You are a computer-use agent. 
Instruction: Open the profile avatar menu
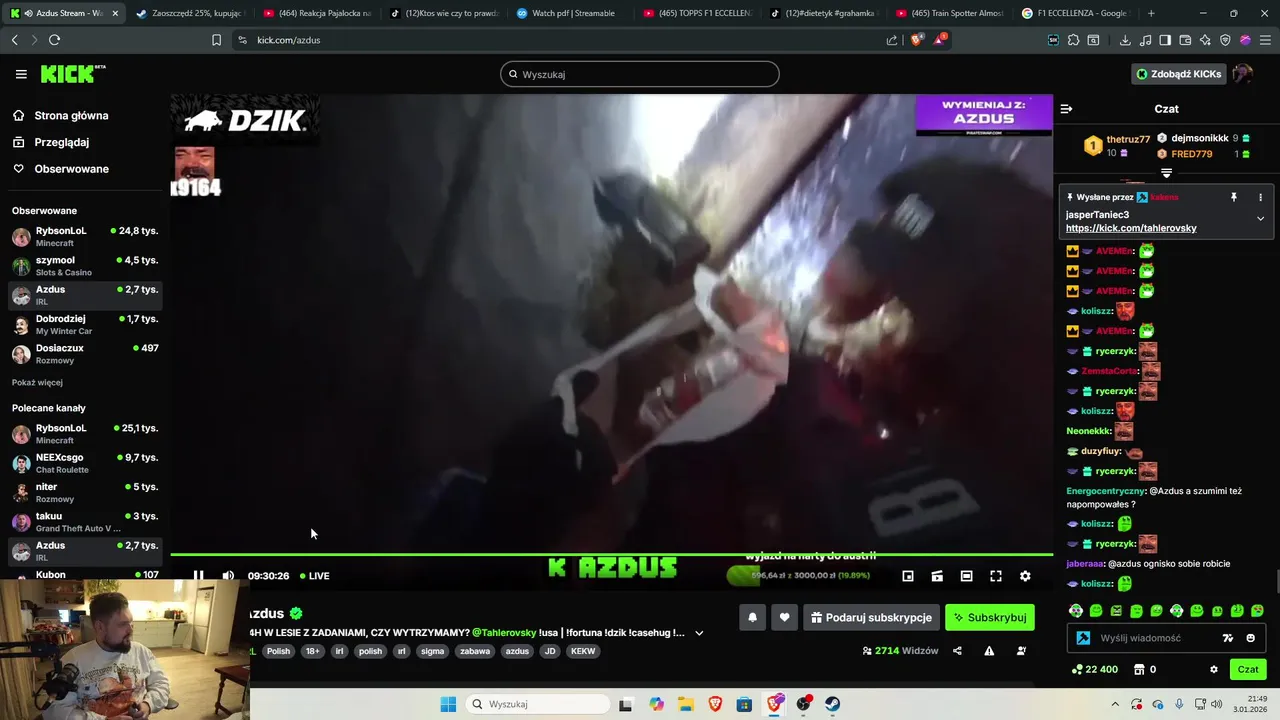tap(1243, 74)
